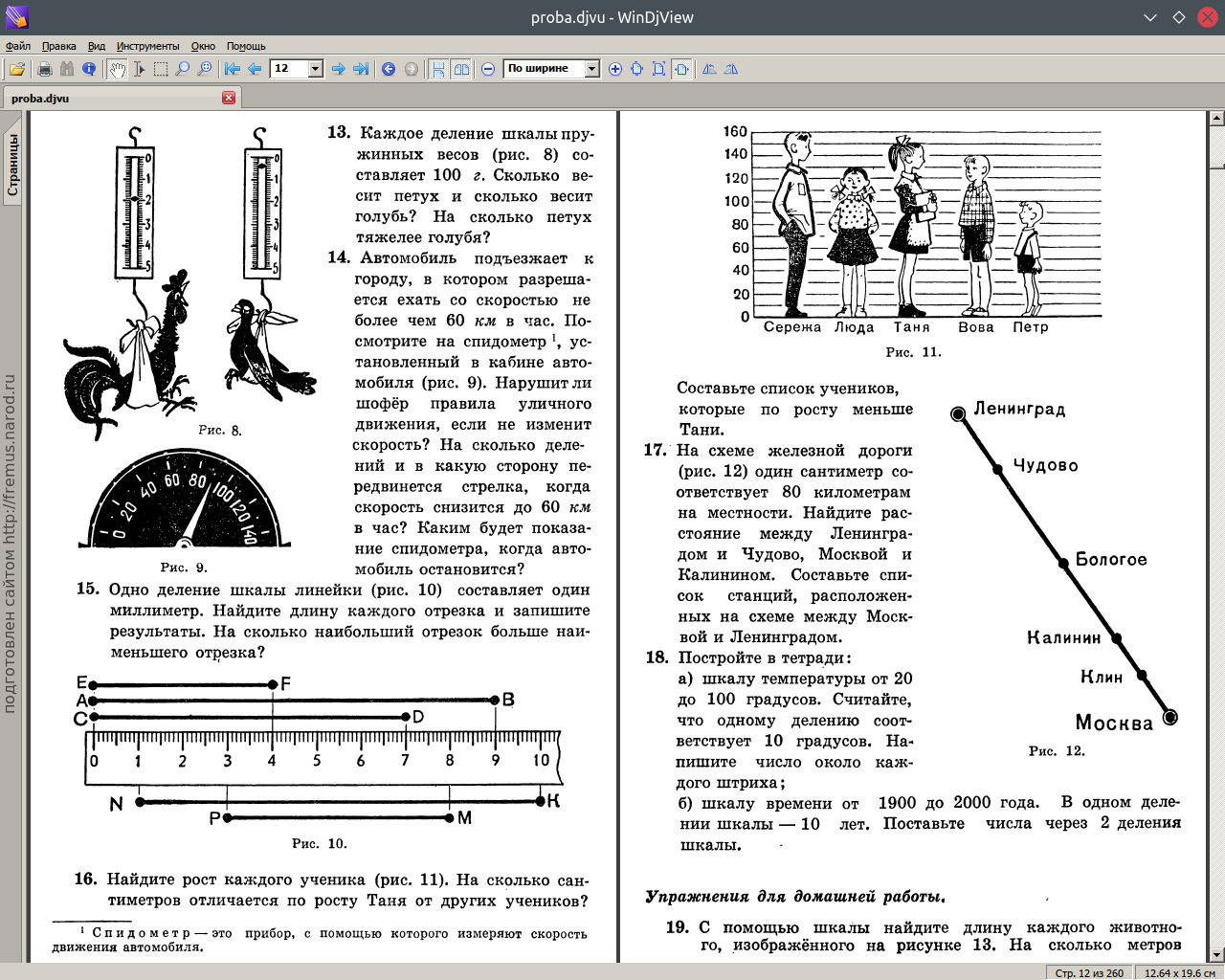The image size is (1225, 980).
Task: Click the Рис. 11. caption under height chart
Action: point(913,352)
